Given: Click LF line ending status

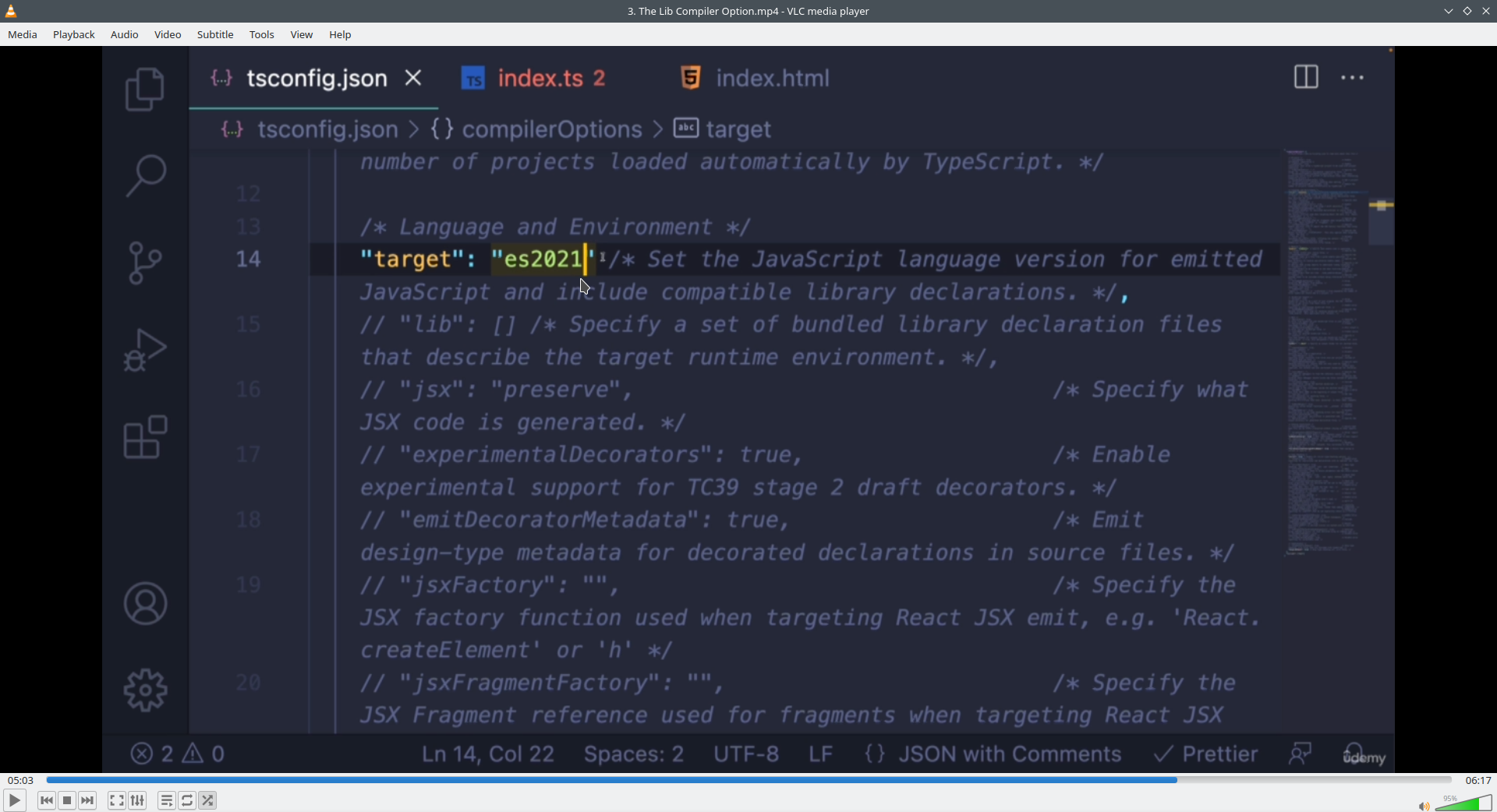Looking at the screenshot, I should pyautogui.click(x=821, y=754).
